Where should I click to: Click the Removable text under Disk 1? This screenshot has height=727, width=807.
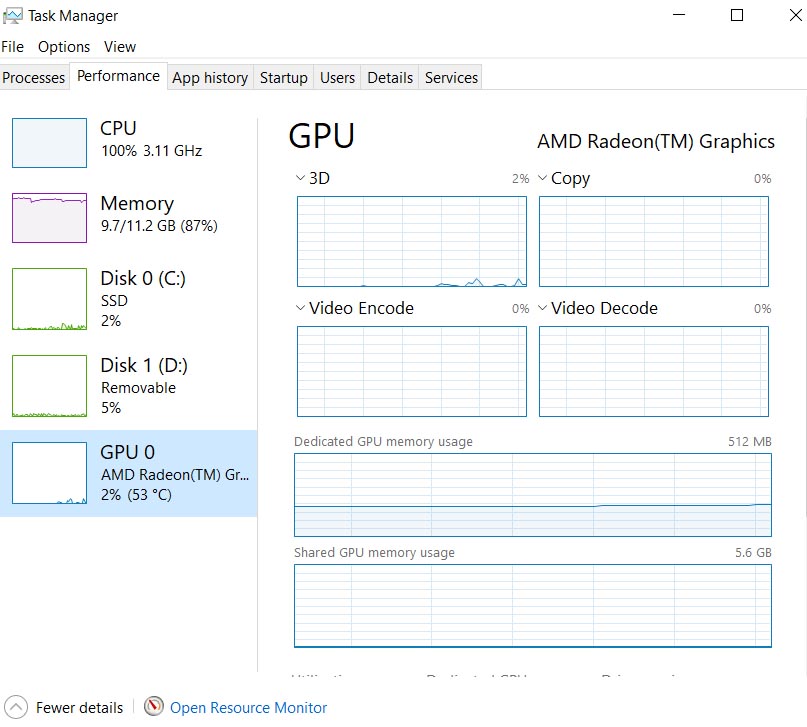[x=138, y=387]
